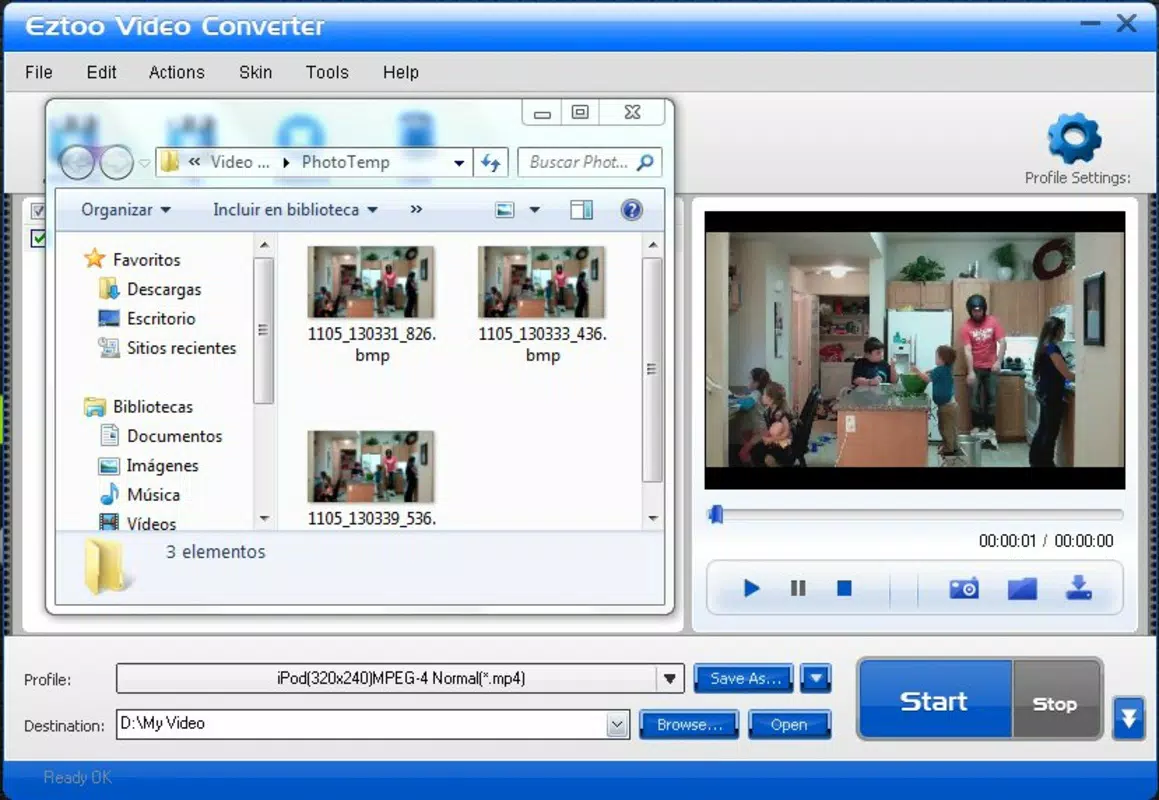Click navigation pane scrollbar down arrow
This screenshot has width=1159, height=800.
coord(265,518)
